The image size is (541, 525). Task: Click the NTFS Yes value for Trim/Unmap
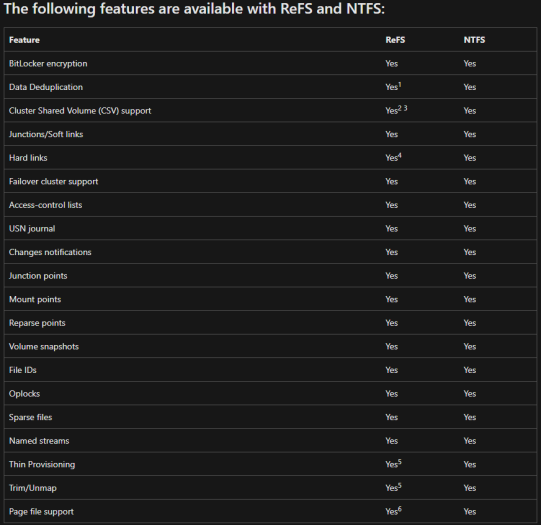click(x=470, y=488)
